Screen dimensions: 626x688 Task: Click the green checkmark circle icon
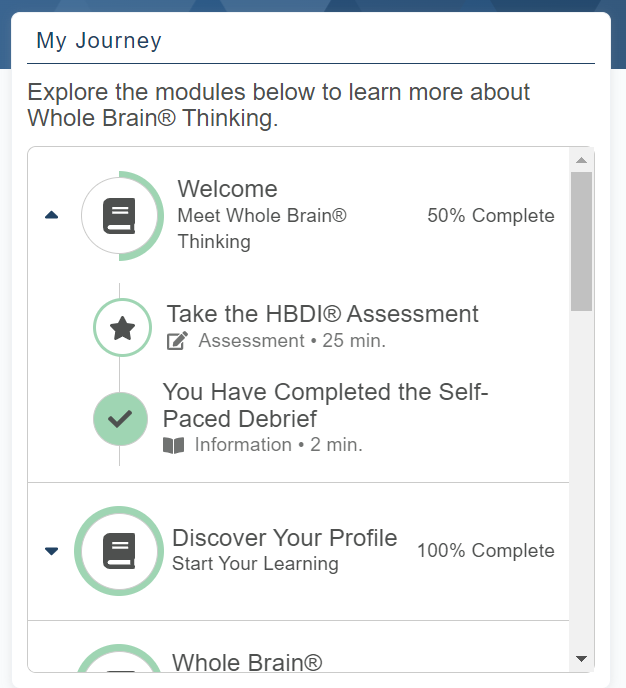pyautogui.click(x=120, y=419)
